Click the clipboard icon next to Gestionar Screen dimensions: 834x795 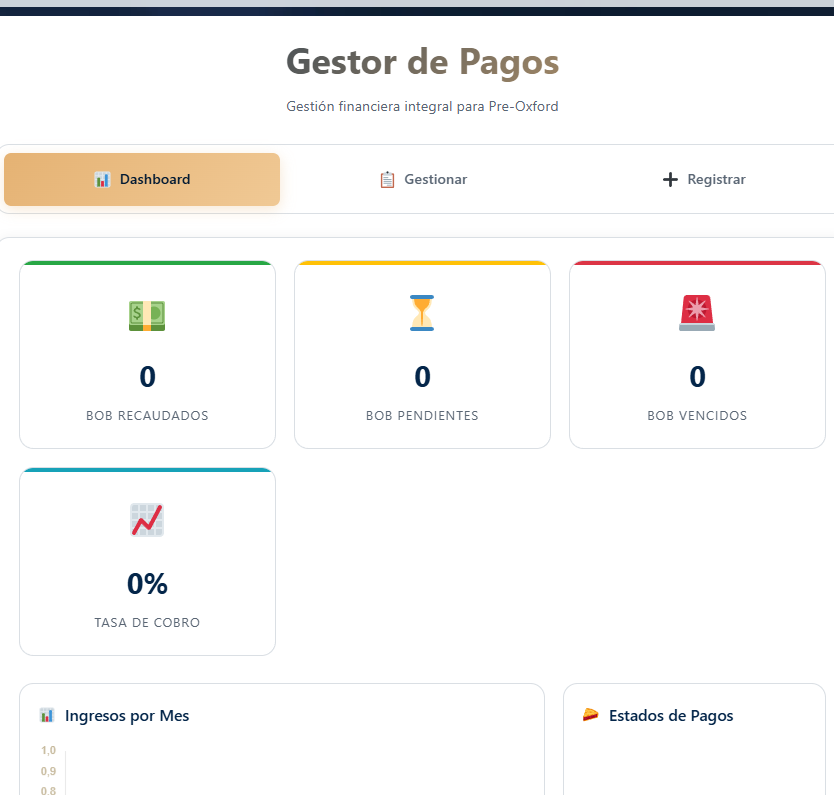[x=386, y=179]
